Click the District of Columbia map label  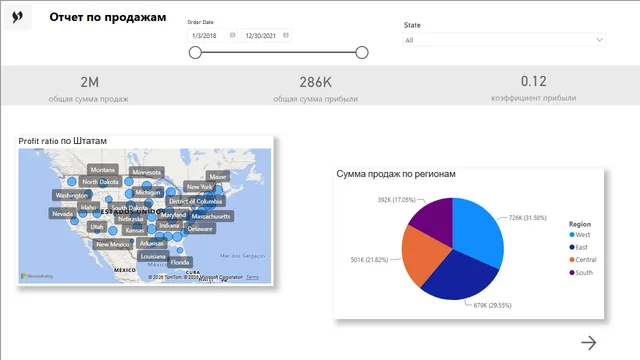pos(196,201)
